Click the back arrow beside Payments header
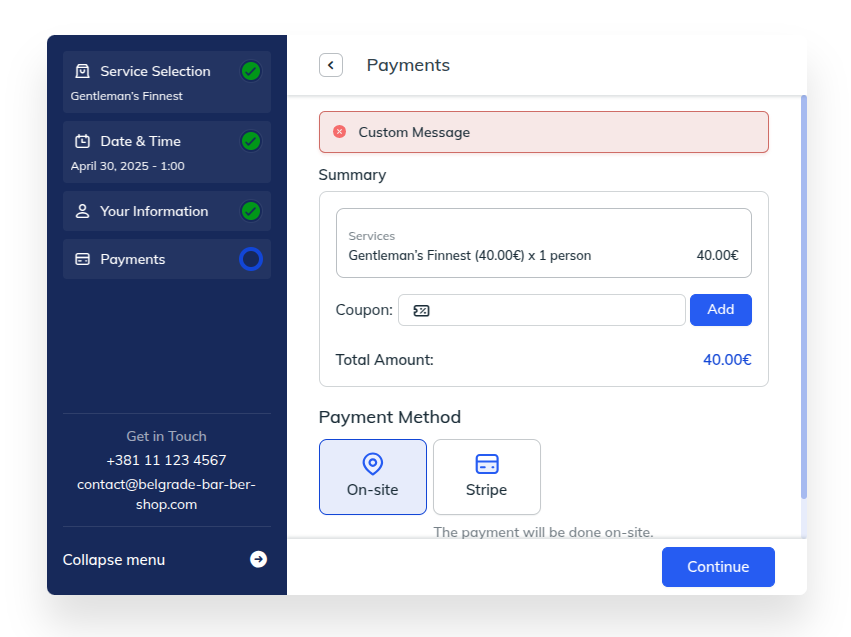 331,65
